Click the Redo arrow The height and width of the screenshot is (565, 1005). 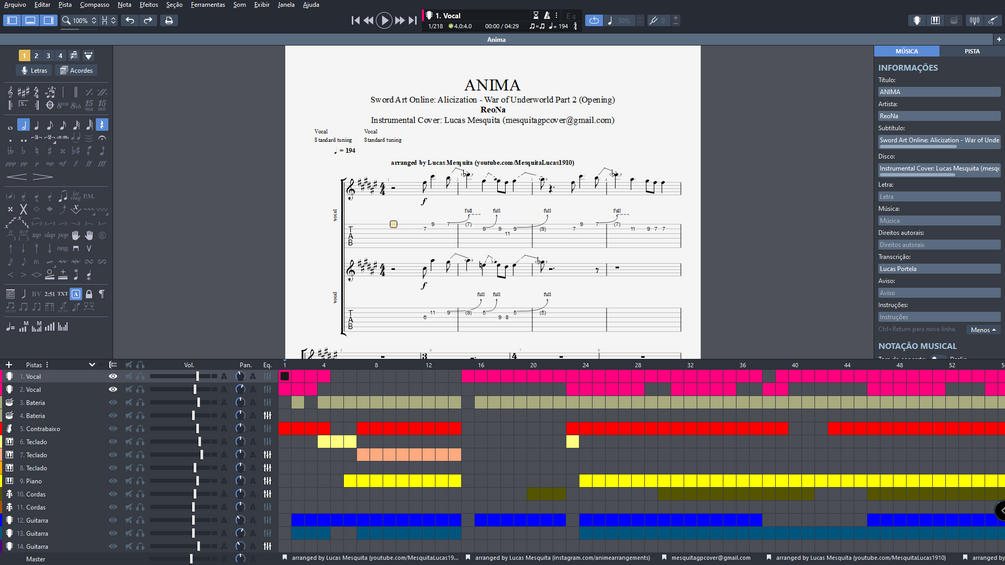coord(147,20)
